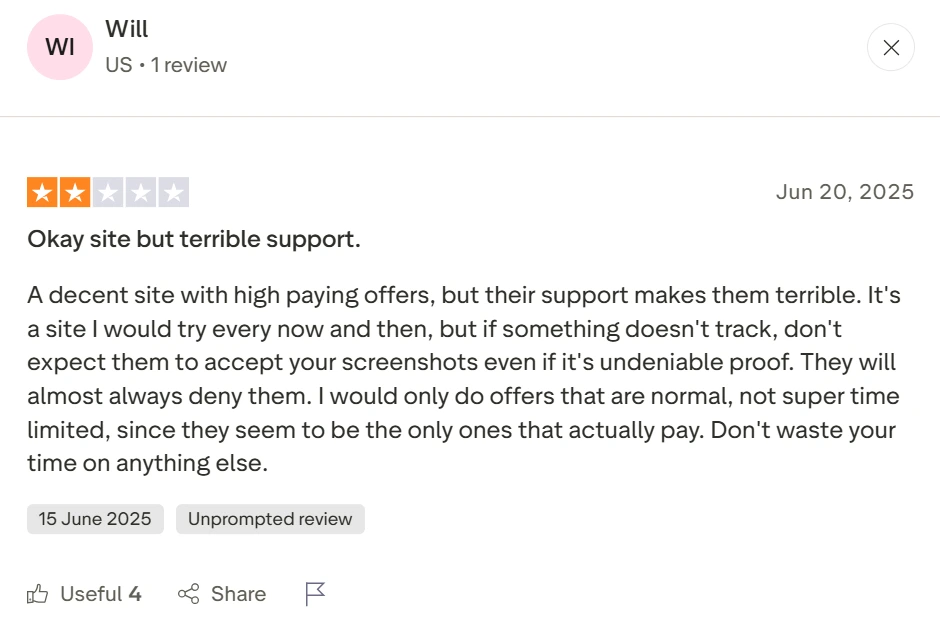The width and height of the screenshot is (940, 639).
Task: Click the review body paragraph text
Action: 462,379
